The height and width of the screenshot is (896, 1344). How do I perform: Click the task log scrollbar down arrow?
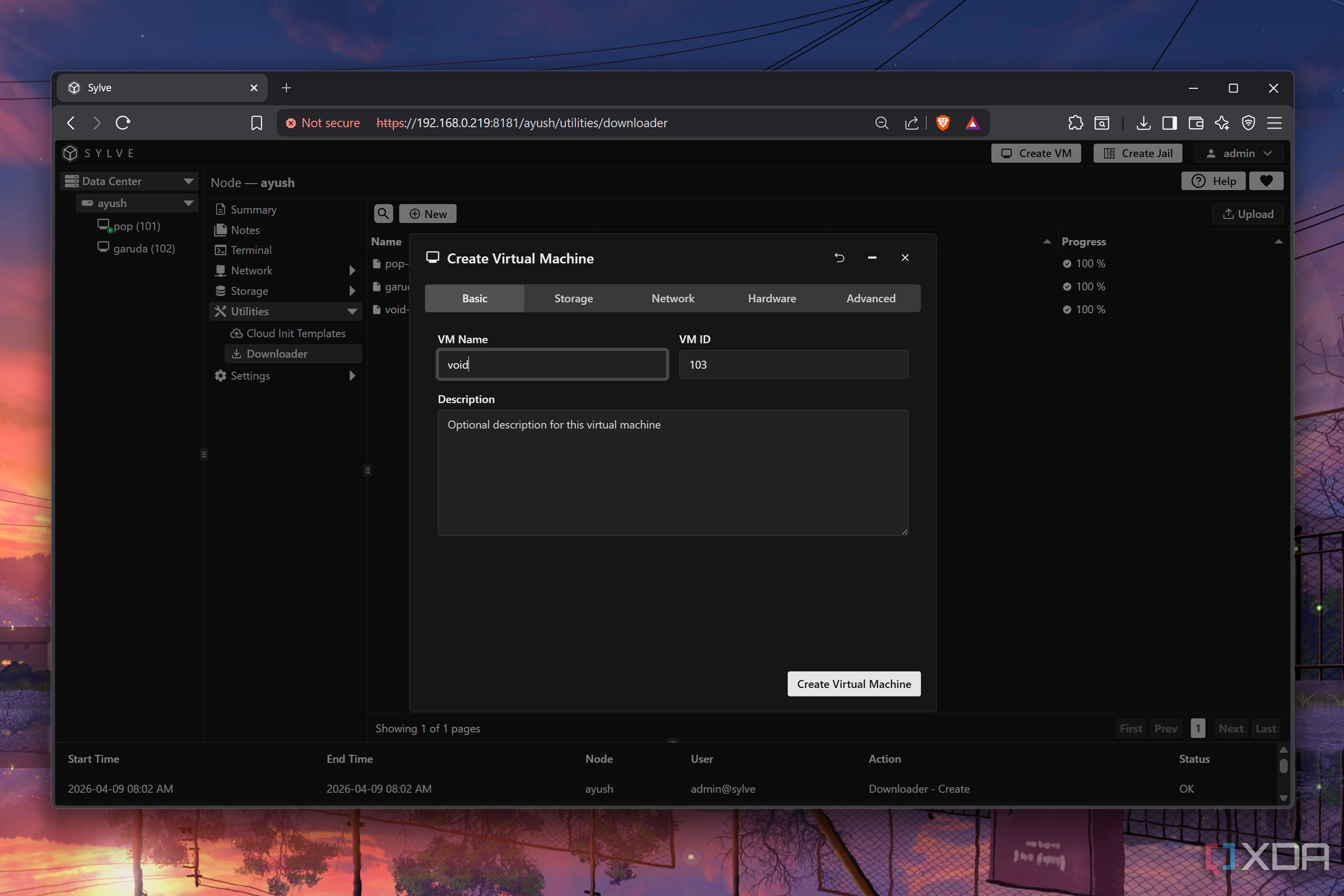click(1283, 798)
